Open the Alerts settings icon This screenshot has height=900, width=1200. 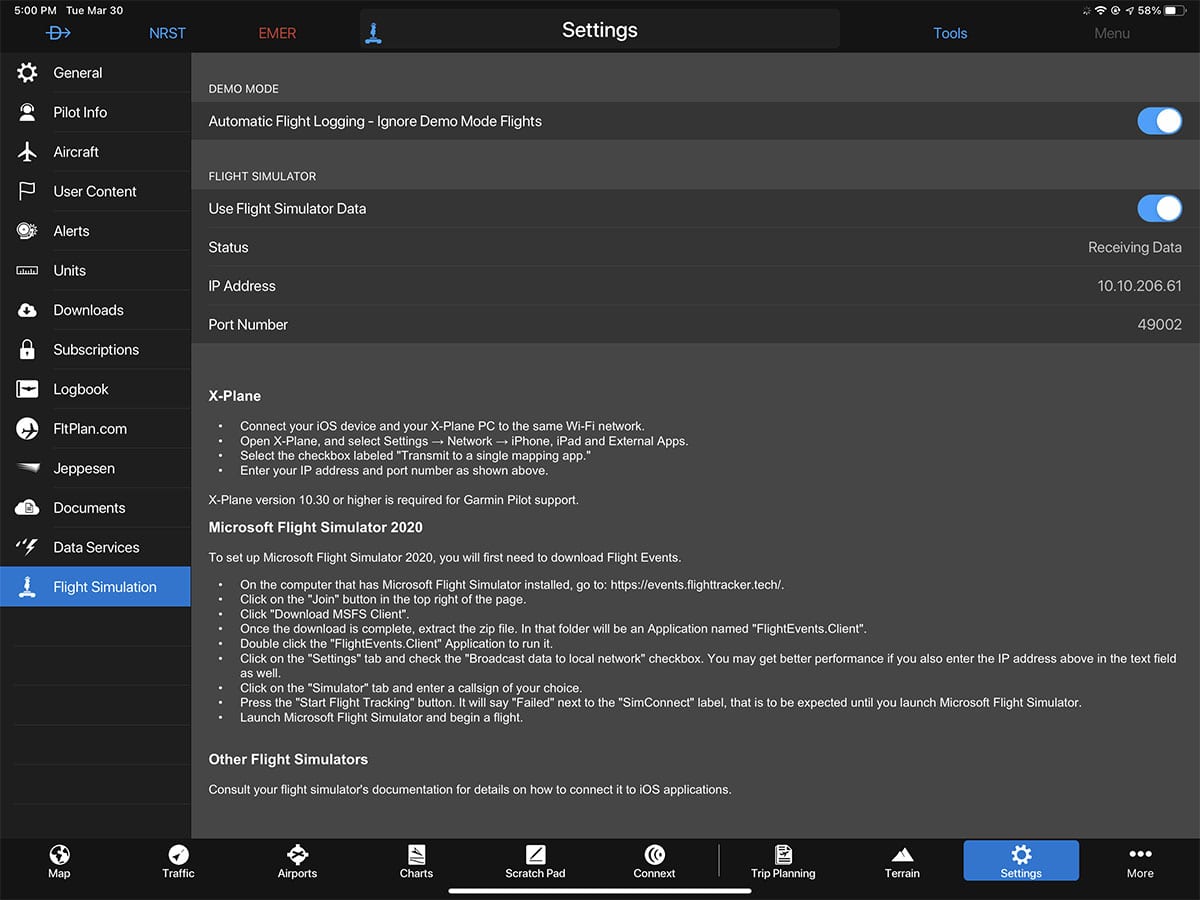pyautogui.click(x=27, y=231)
